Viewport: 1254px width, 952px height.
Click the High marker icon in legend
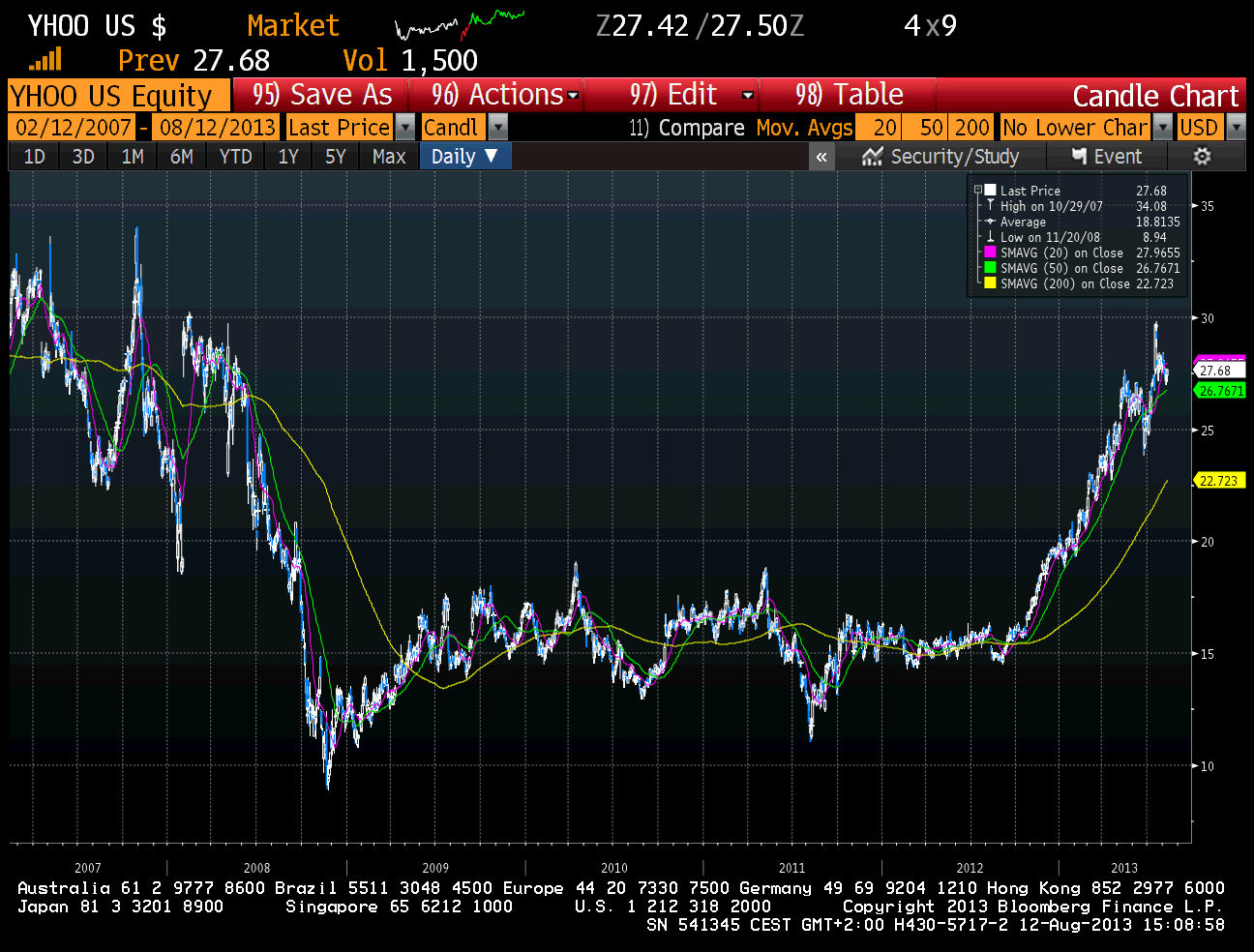(990, 206)
